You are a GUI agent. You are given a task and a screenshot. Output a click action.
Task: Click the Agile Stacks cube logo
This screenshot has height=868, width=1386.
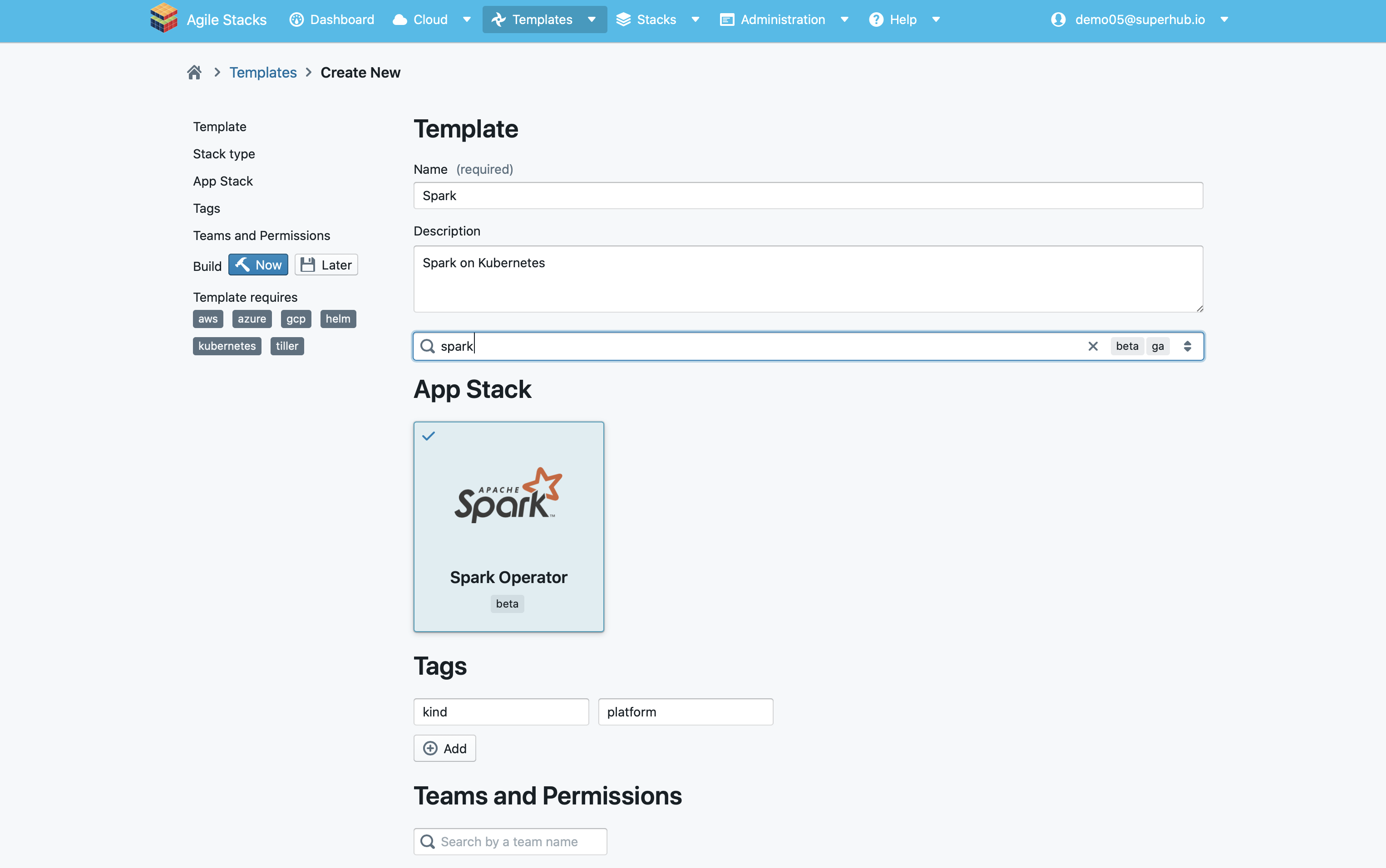click(x=164, y=18)
